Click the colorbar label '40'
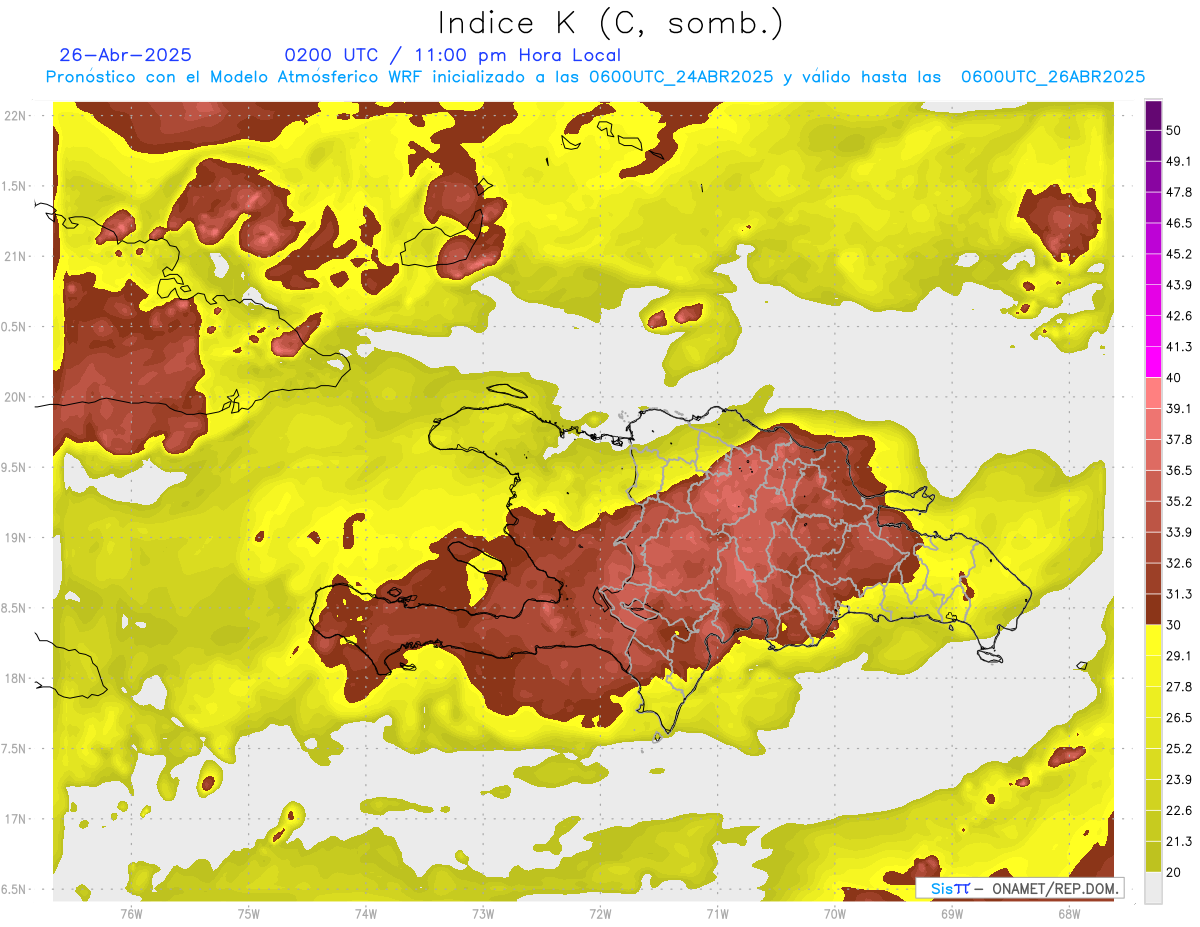The height and width of the screenshot is (927, 1200). [1174, 378]
